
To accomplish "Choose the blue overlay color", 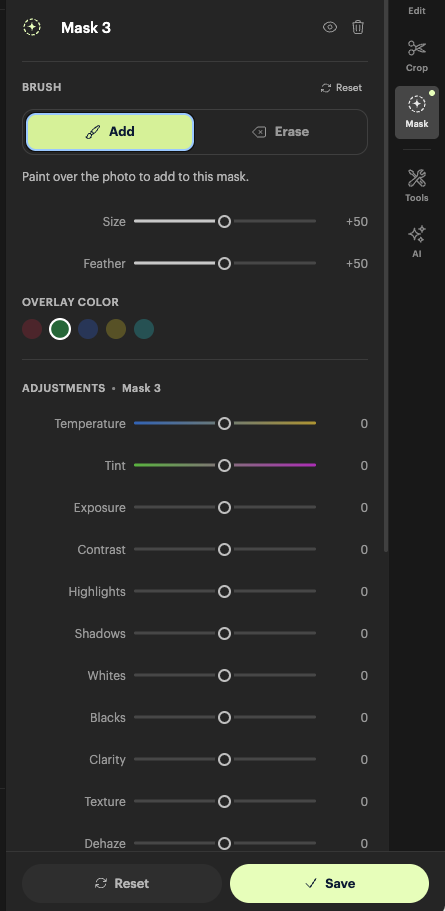I will coord(88,329).
